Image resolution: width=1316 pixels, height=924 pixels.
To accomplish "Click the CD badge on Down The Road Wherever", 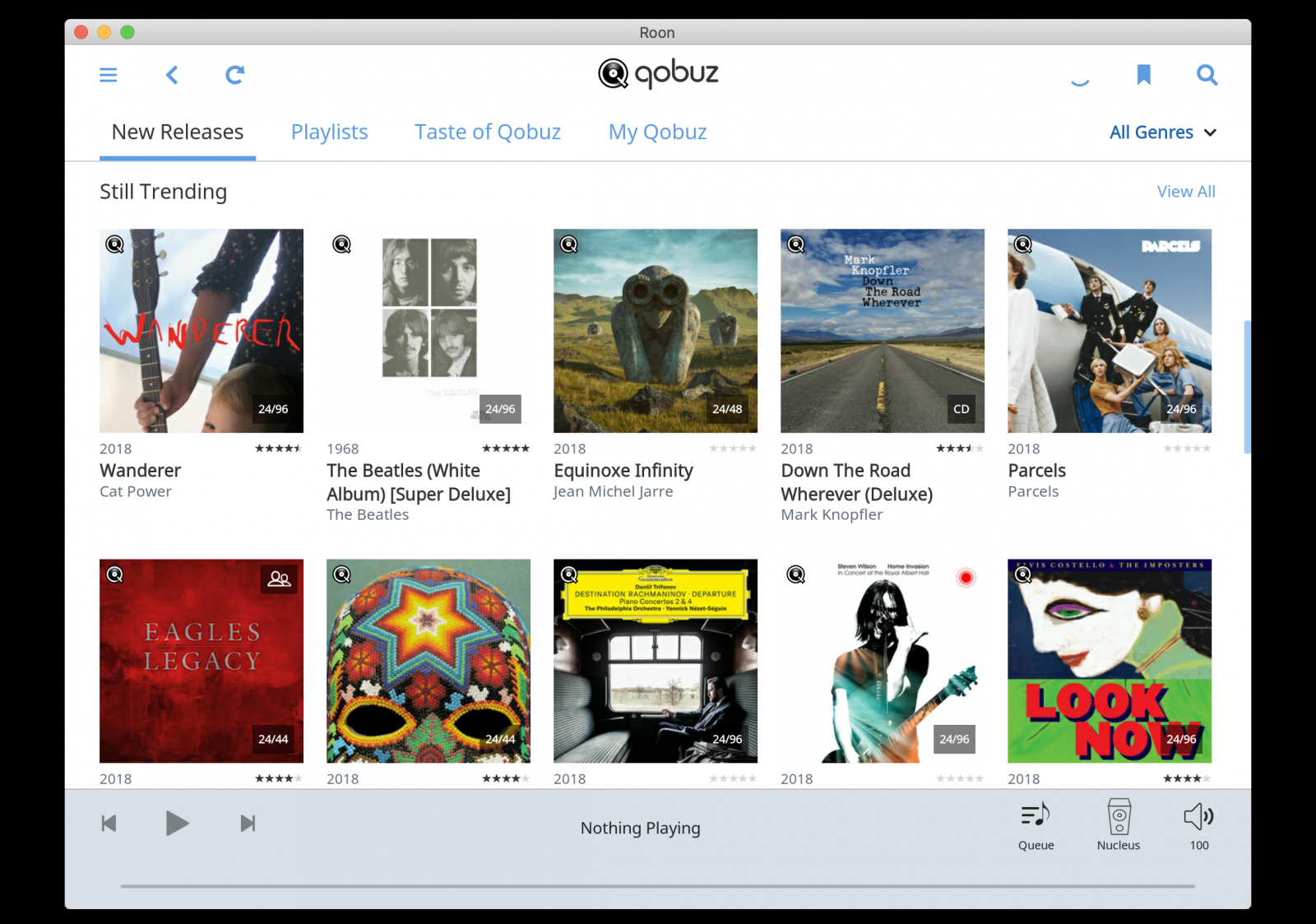I will pos(962,409).
